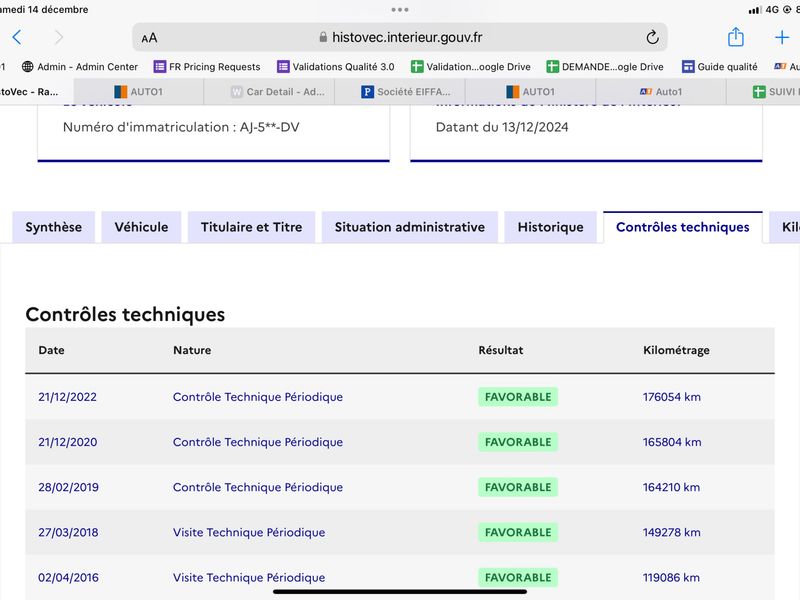The image size is (800, 600).
Task: Click the FAVORABLE badge for 28/02/2019
Action: [518, 487]
